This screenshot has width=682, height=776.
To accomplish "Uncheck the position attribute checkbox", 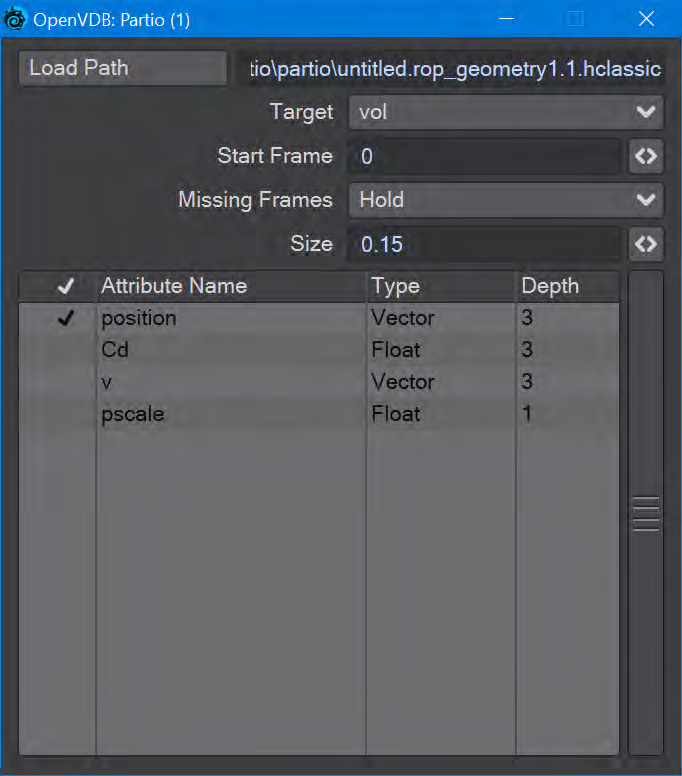I will (x=66, y=318).
